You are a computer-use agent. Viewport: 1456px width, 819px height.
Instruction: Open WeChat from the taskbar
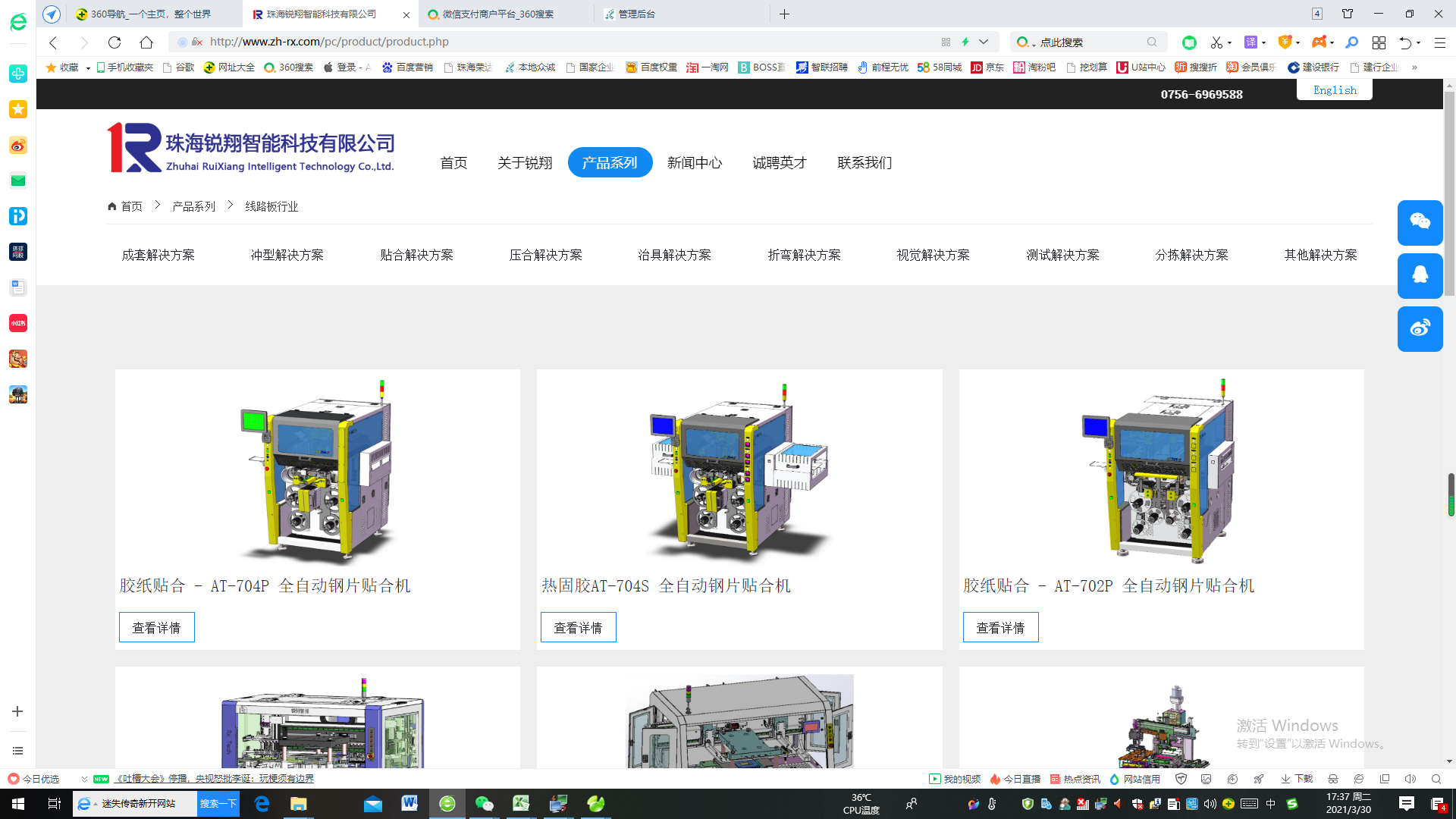tap(484, 804)
